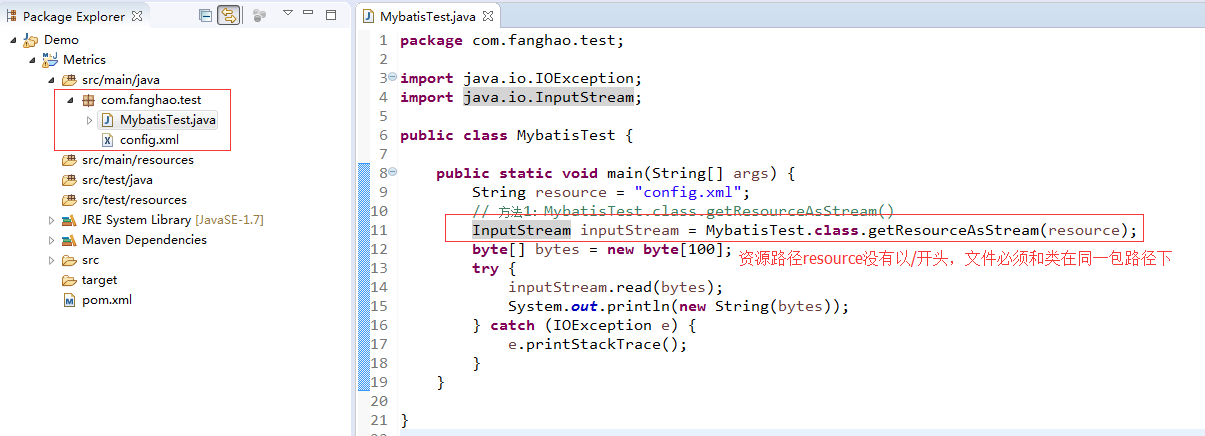
Task: Click the src/test/java folder icon
Action: (68, 180)
